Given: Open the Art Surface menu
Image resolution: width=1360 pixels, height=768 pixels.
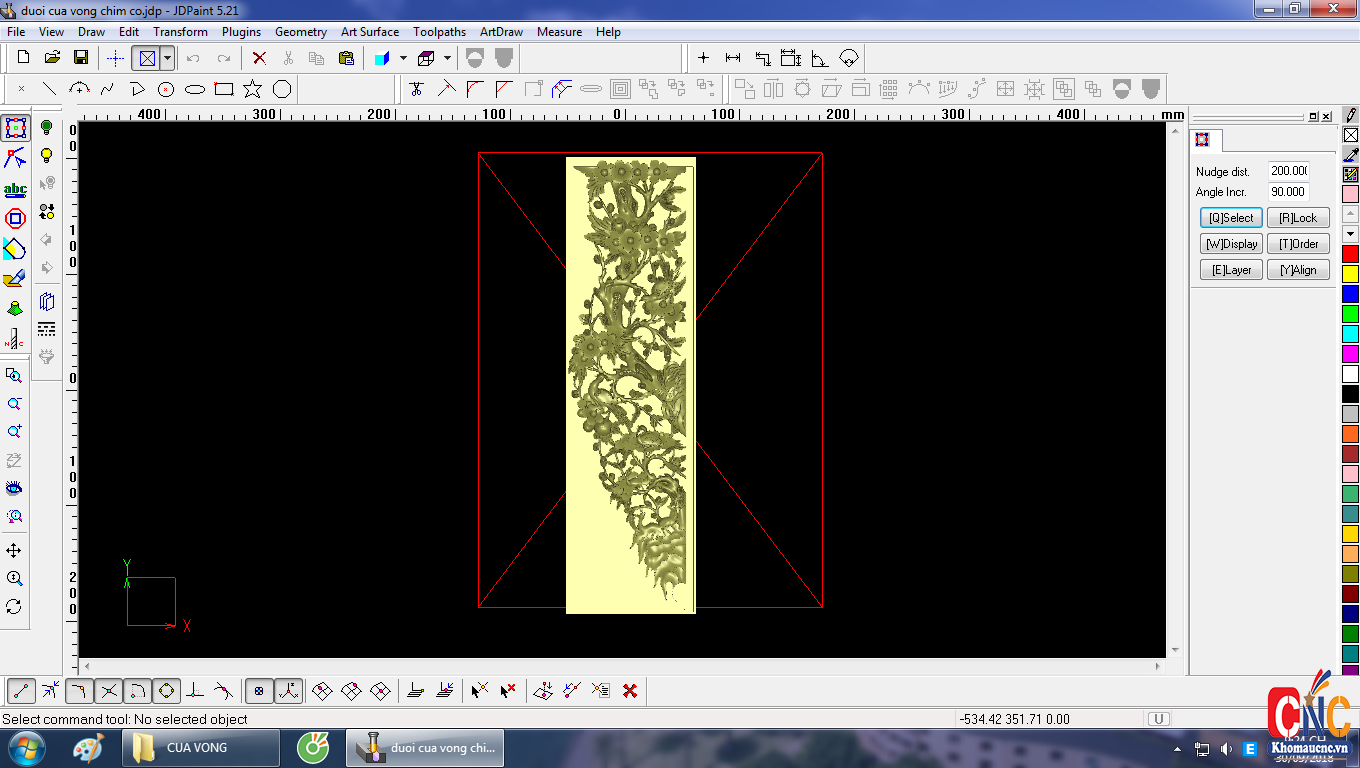Looking at the screenshot, I should click(370, 32).
